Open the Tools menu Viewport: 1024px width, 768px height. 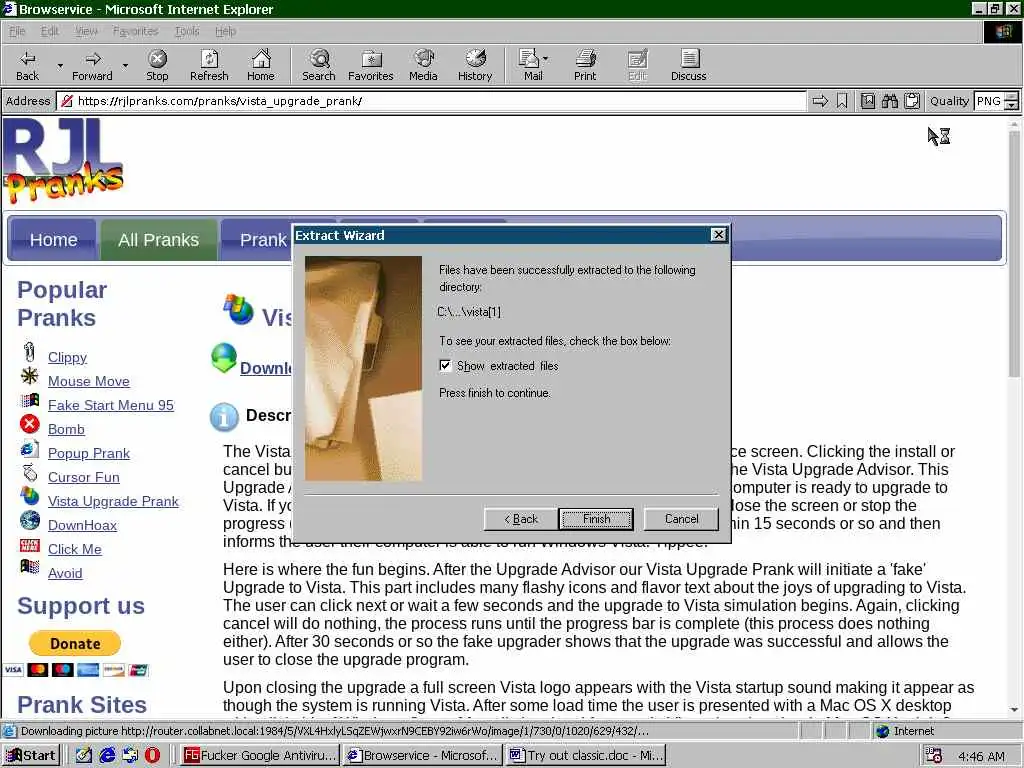tap(187, 31)
